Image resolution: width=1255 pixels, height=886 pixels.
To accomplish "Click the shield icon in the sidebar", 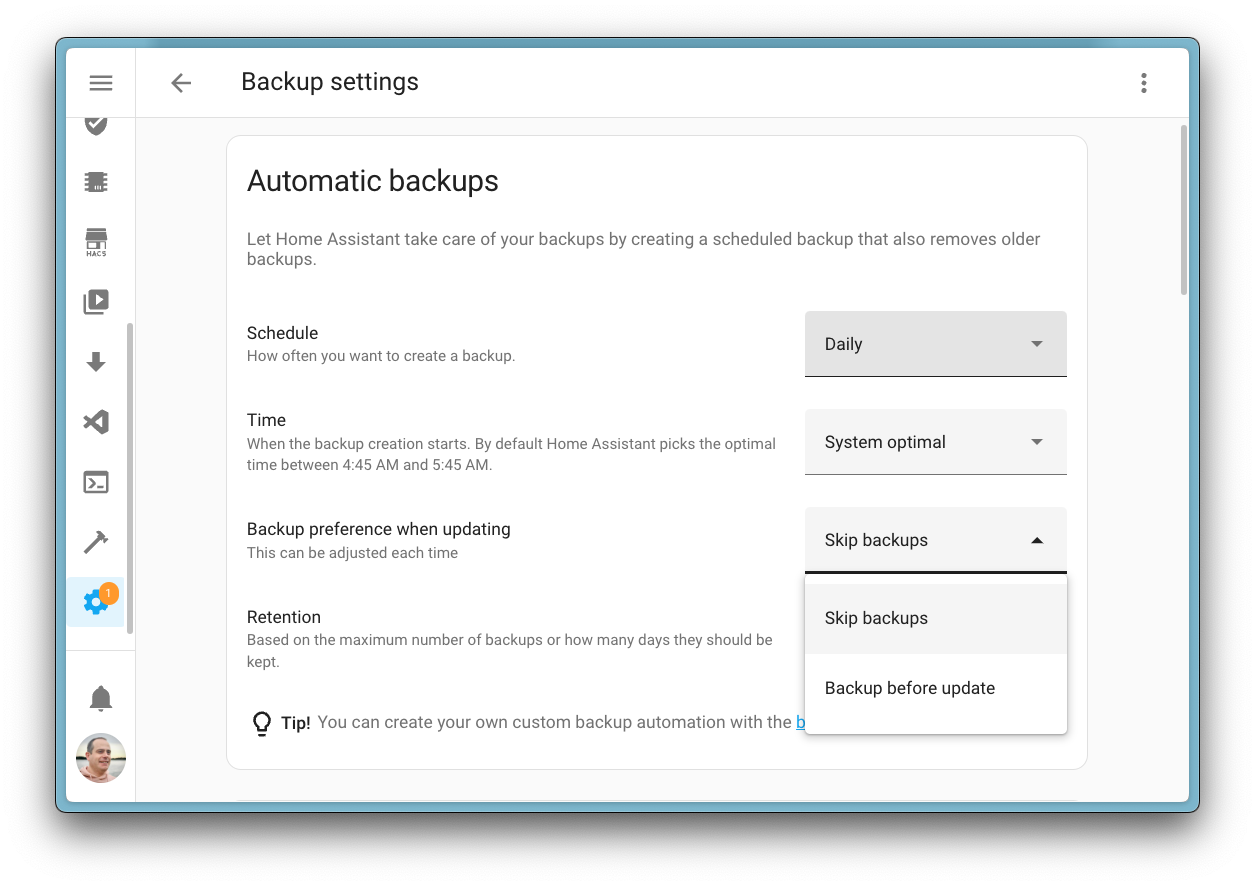I will [96, 125].
